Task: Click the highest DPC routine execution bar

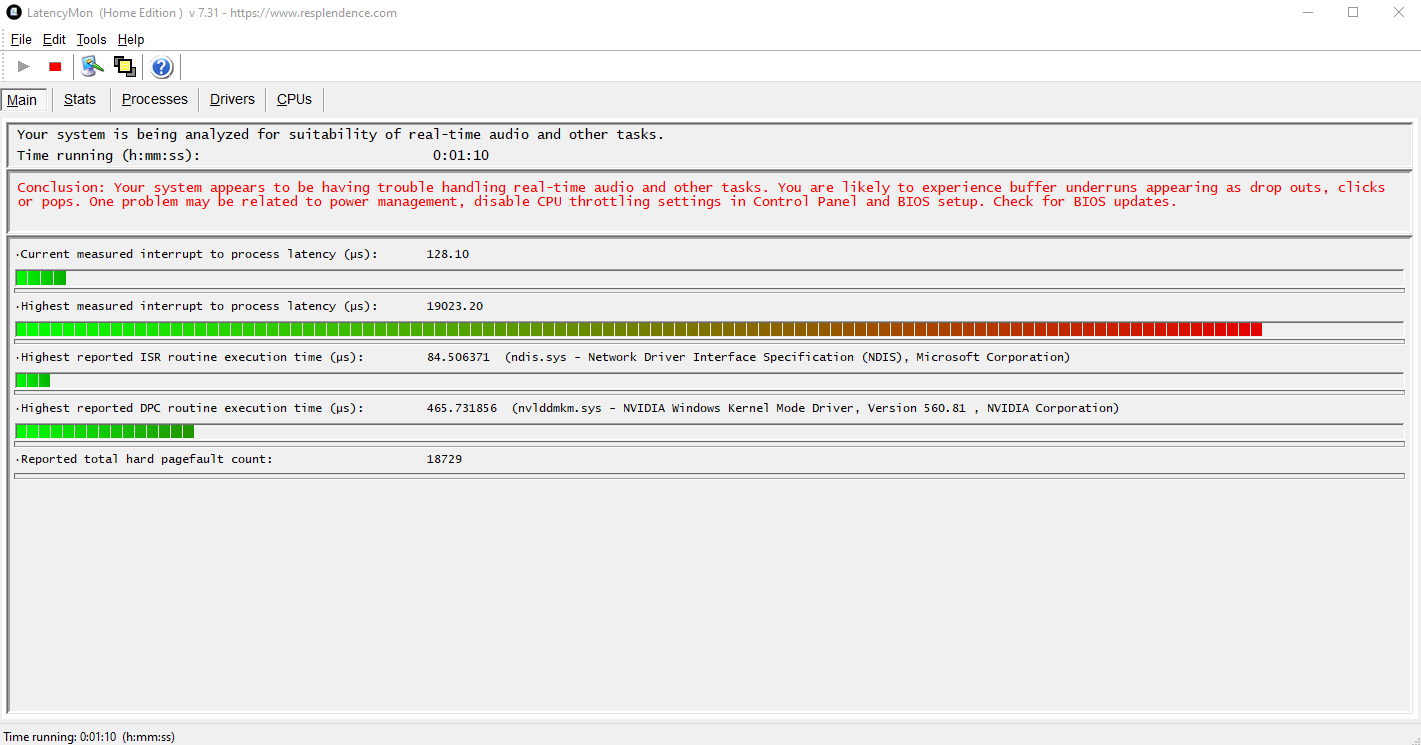Action: [105, 431]
